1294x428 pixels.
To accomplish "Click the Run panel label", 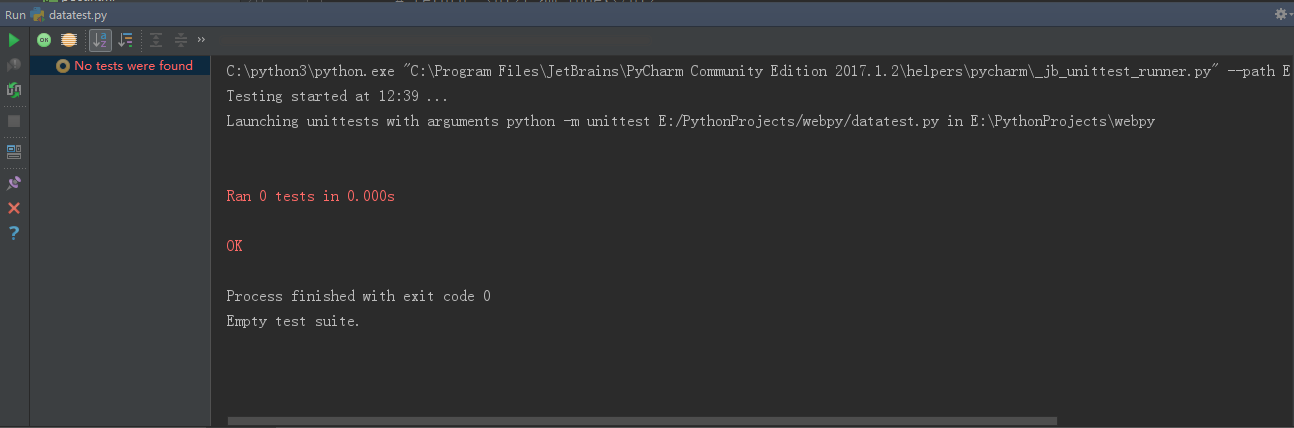I will click(15, 15).
